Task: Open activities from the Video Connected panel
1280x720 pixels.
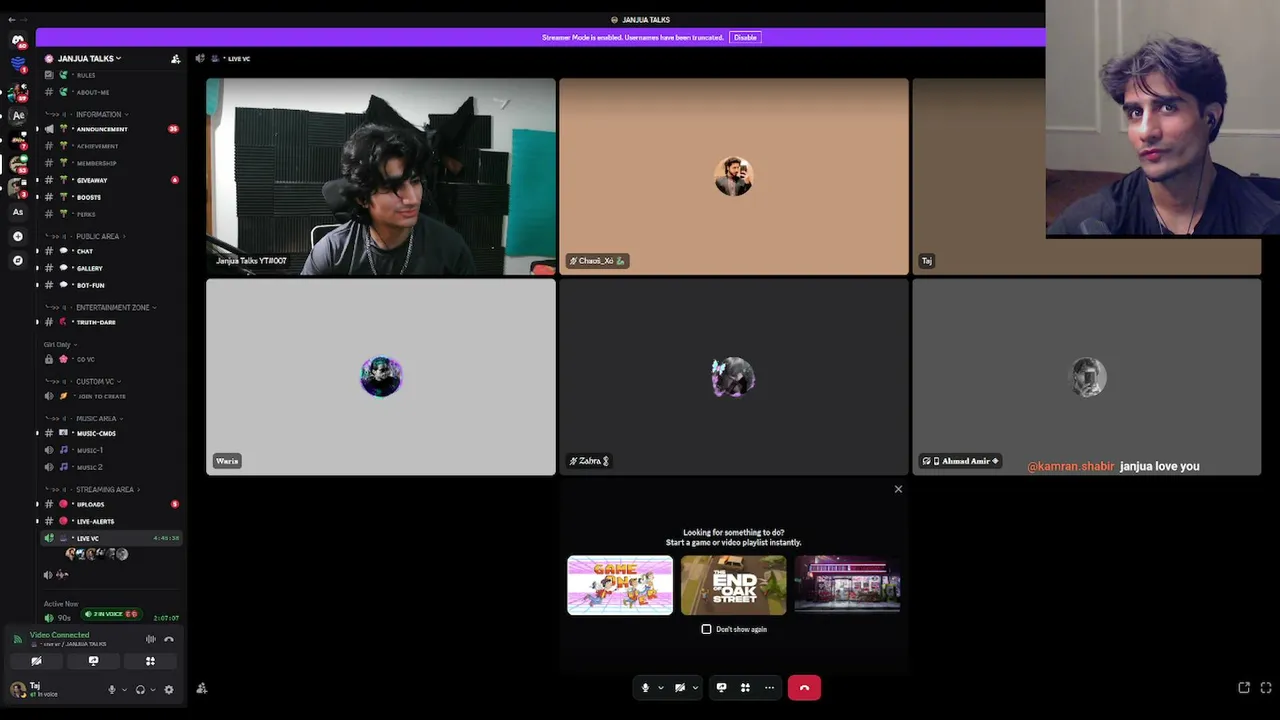Action: [150, 661]
